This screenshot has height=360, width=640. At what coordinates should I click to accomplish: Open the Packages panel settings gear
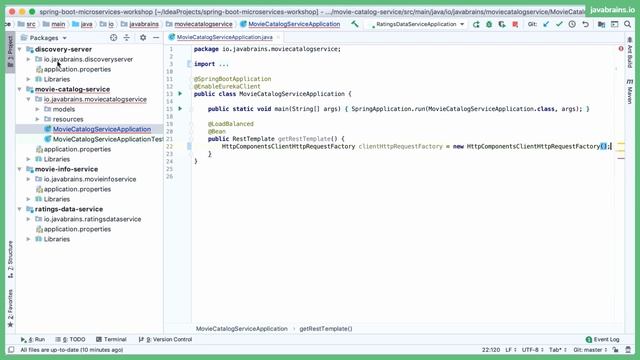(x=143, y=38)
